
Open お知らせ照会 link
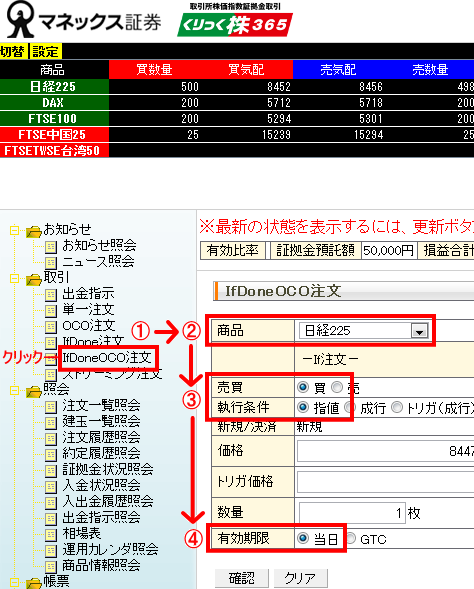point(99,245)
